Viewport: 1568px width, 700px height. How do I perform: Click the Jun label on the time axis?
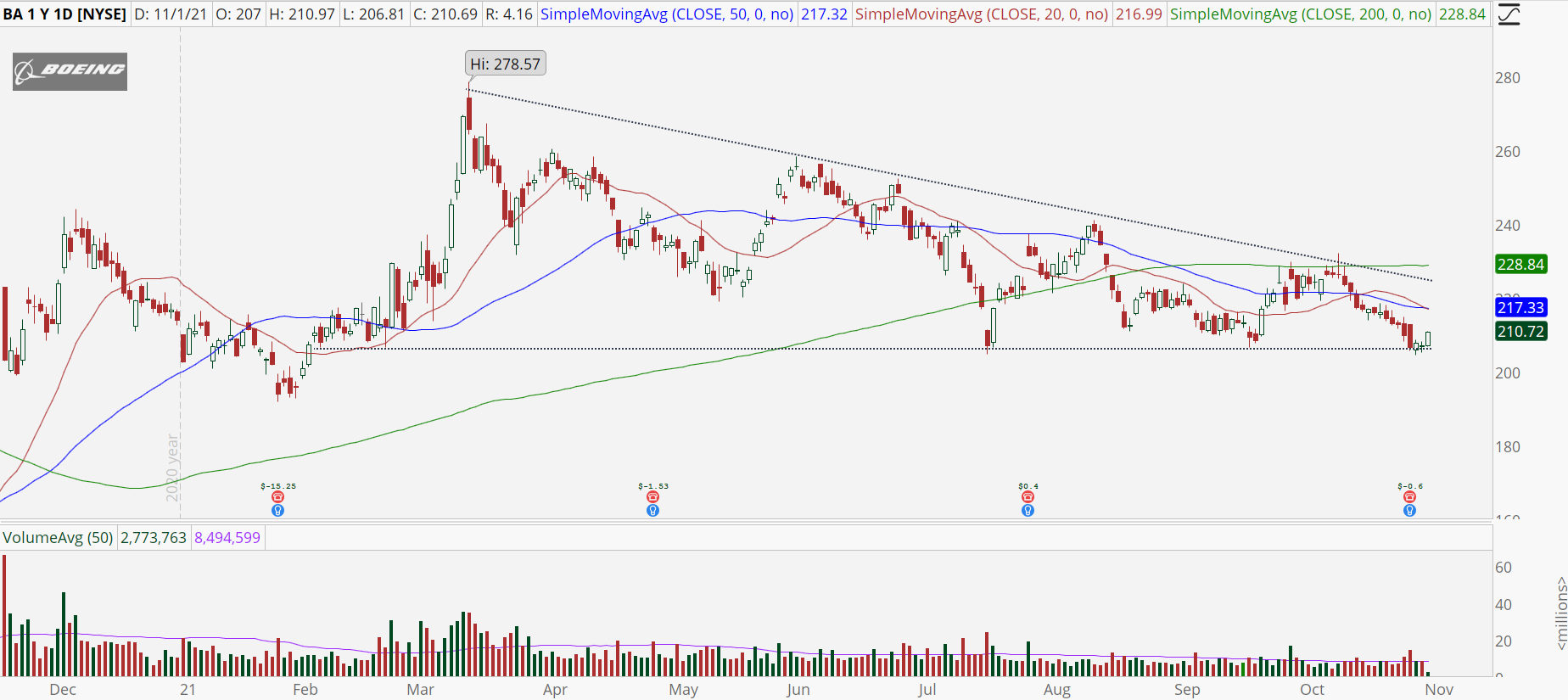coord(798,690)
